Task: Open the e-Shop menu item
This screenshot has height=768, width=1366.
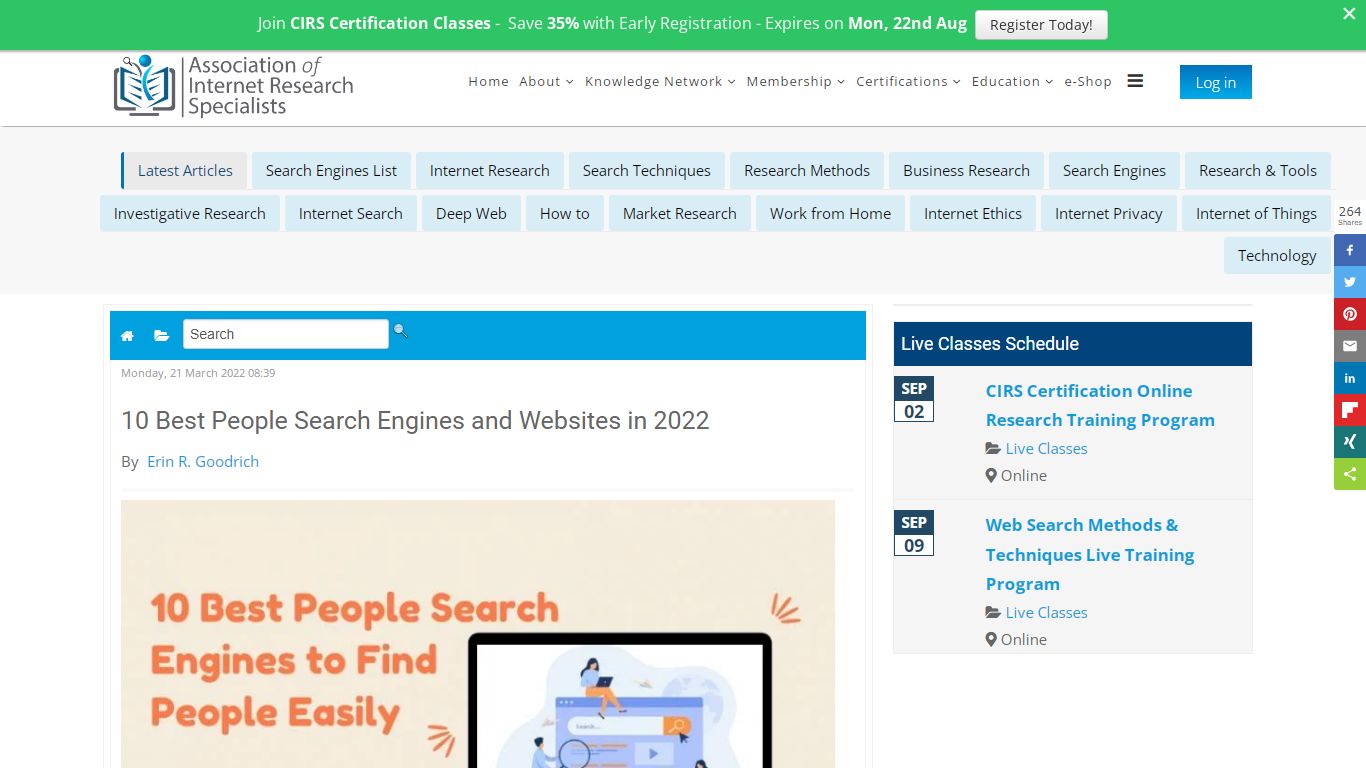Action: (x=1088, y=82)
